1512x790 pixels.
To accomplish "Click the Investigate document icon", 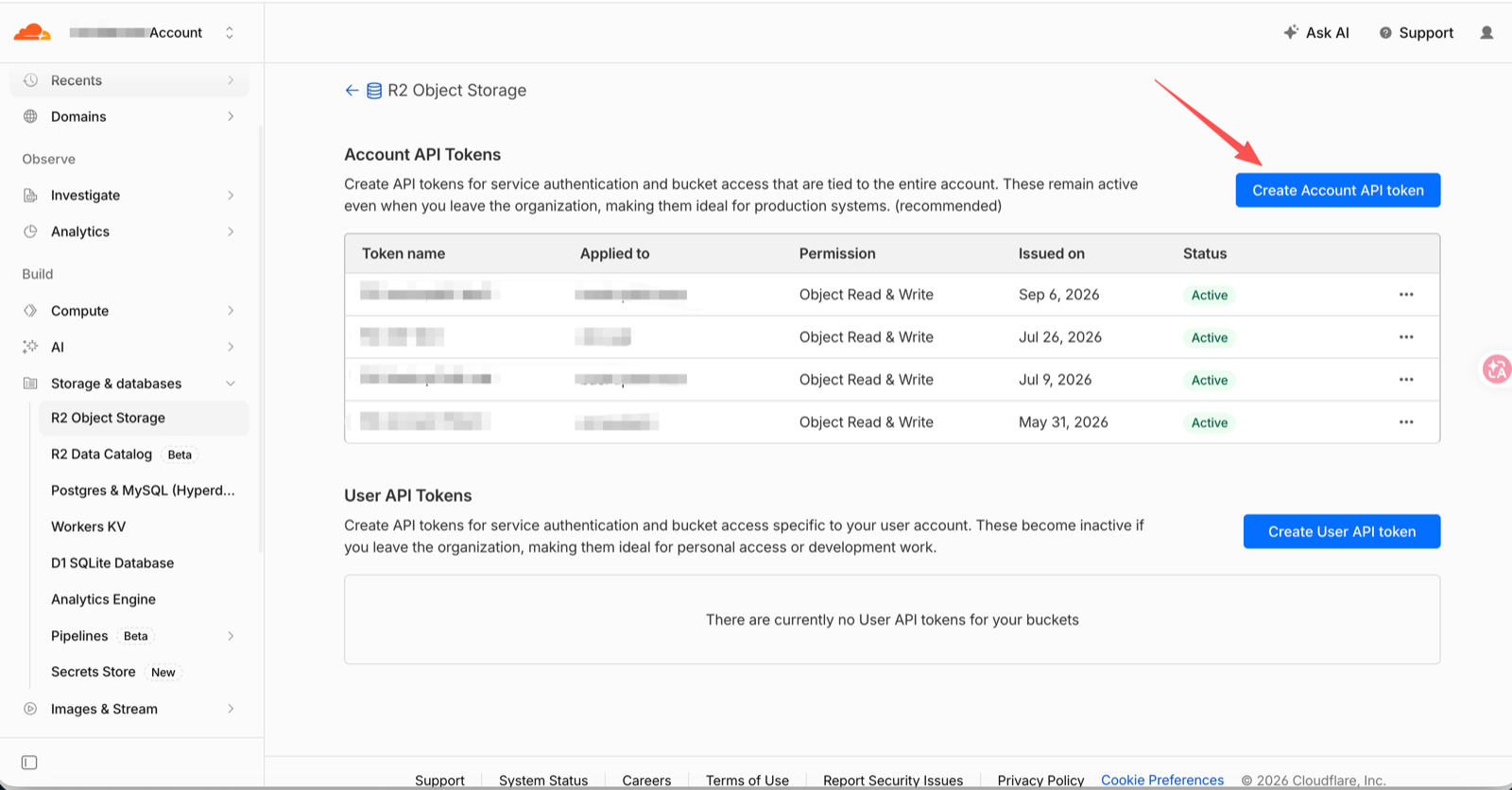I will pos(30,195).
